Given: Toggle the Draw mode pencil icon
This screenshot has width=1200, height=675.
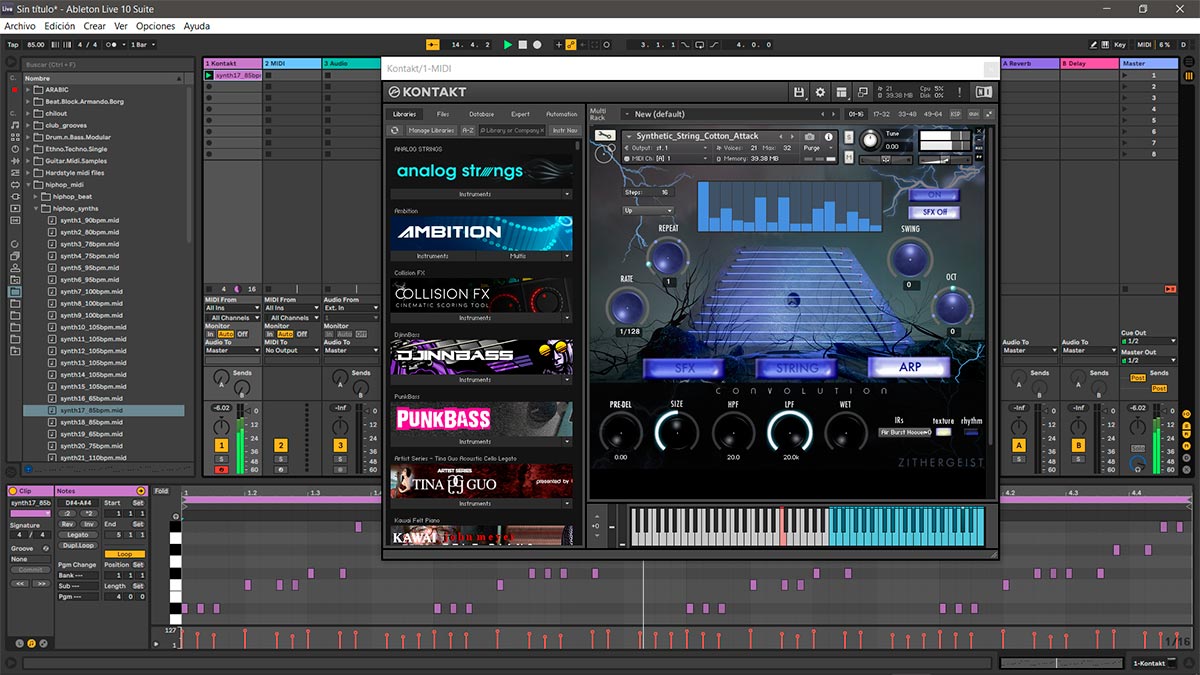Looking at the screenshot, I should click(1093, 45).
